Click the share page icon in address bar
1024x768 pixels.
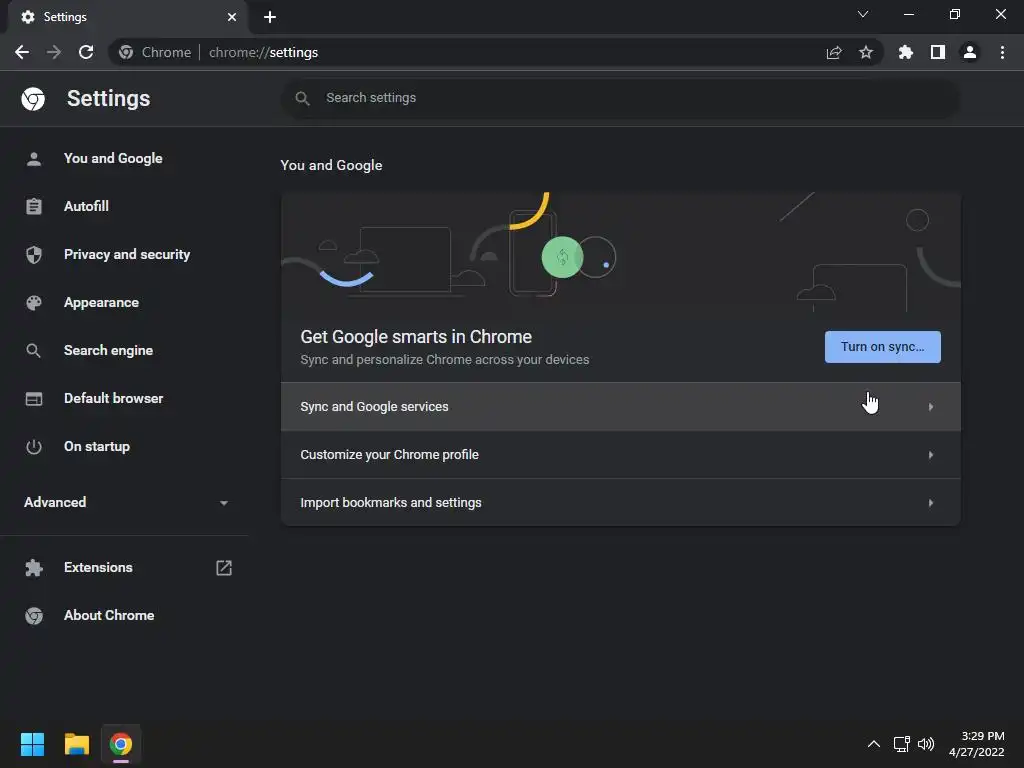[x=834, y=52]
